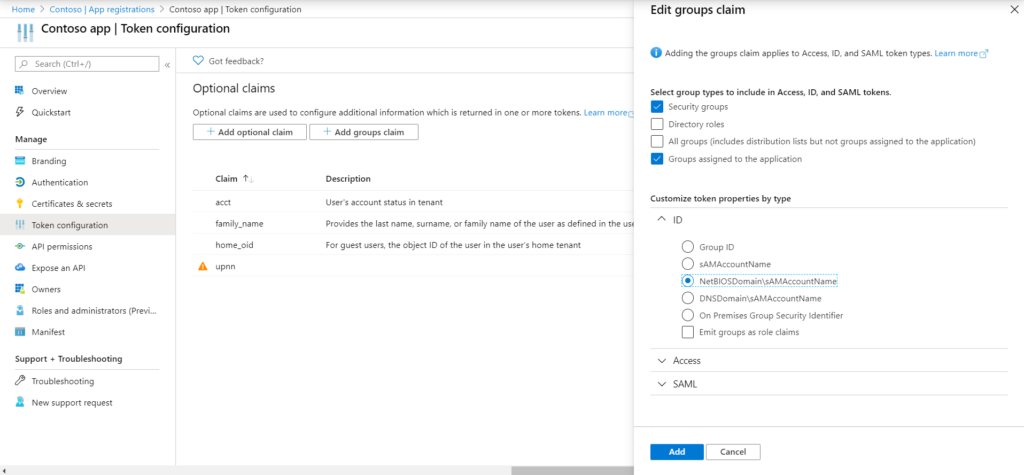Screen dimensions: 1024x475
Task: Click the Quickstart rocket icon
Action: tap(20, 112)
